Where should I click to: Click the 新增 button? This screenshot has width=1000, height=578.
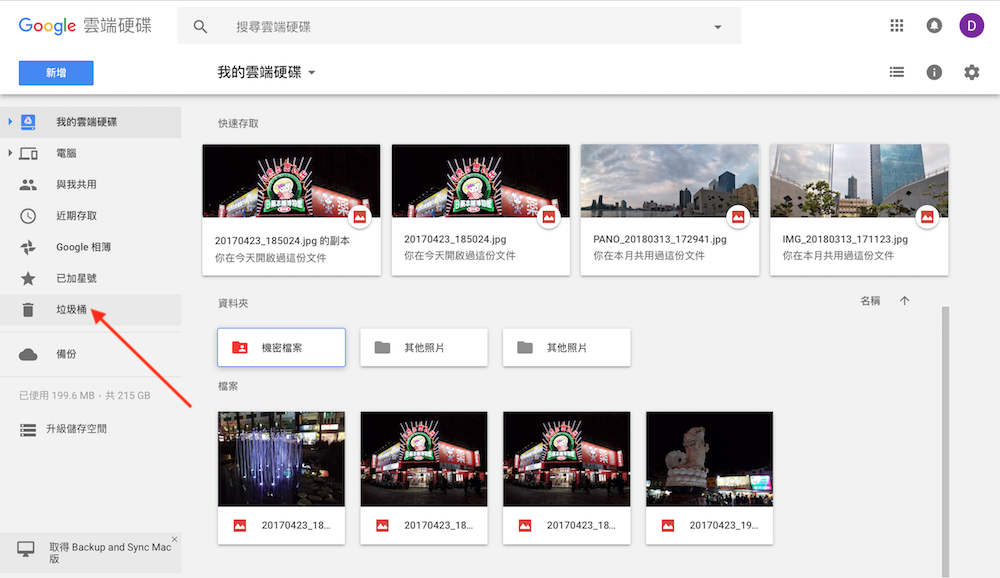56,73
